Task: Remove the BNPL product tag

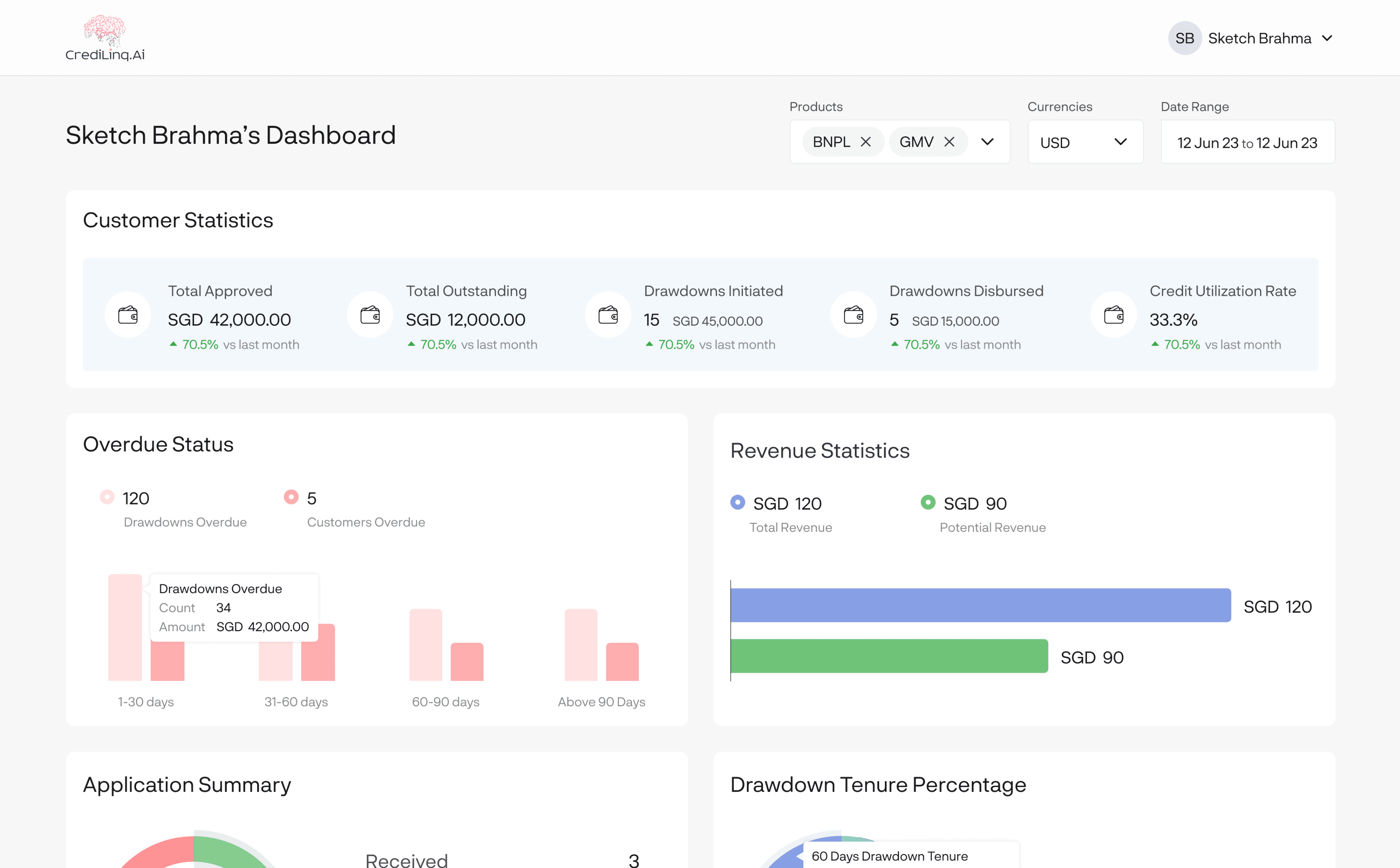Action: tap(866, 142)
